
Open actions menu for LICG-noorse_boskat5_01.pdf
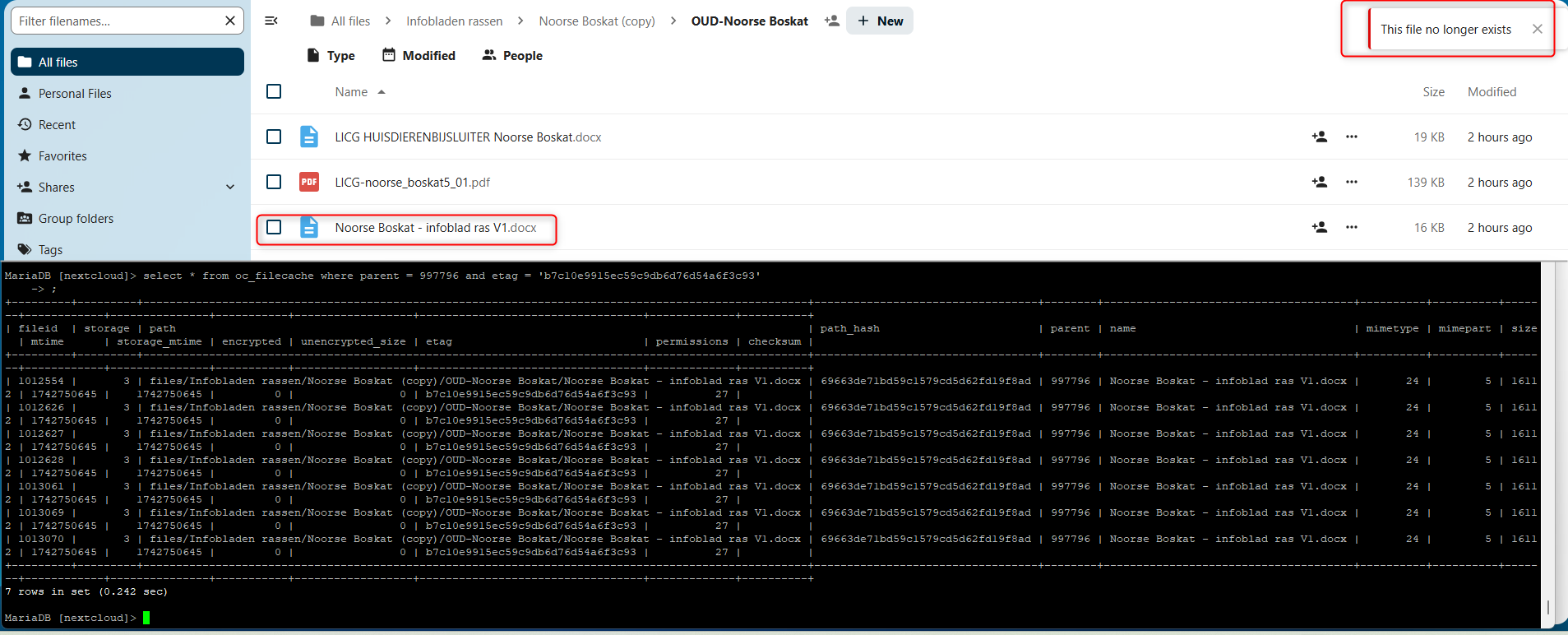click(1351, 182)
